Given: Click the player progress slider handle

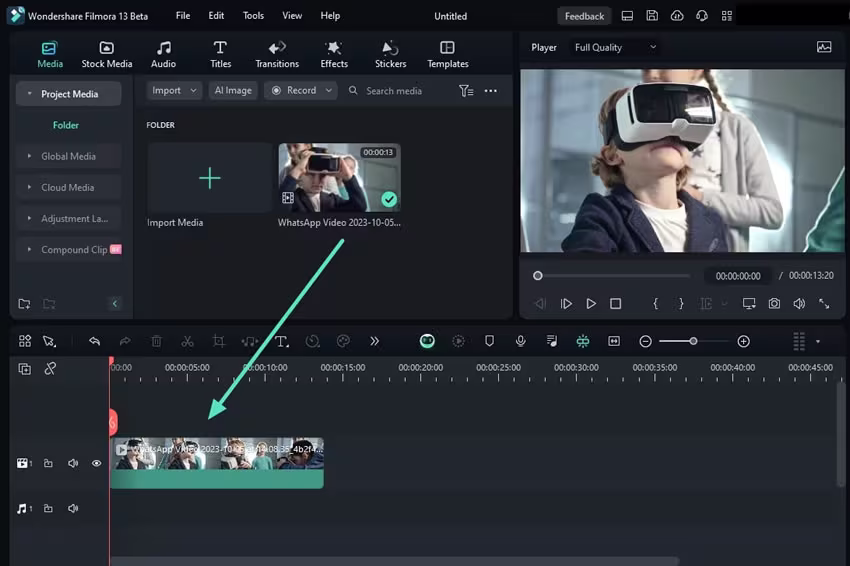Looking at the screenshot, I should click(x=537, y=276).
